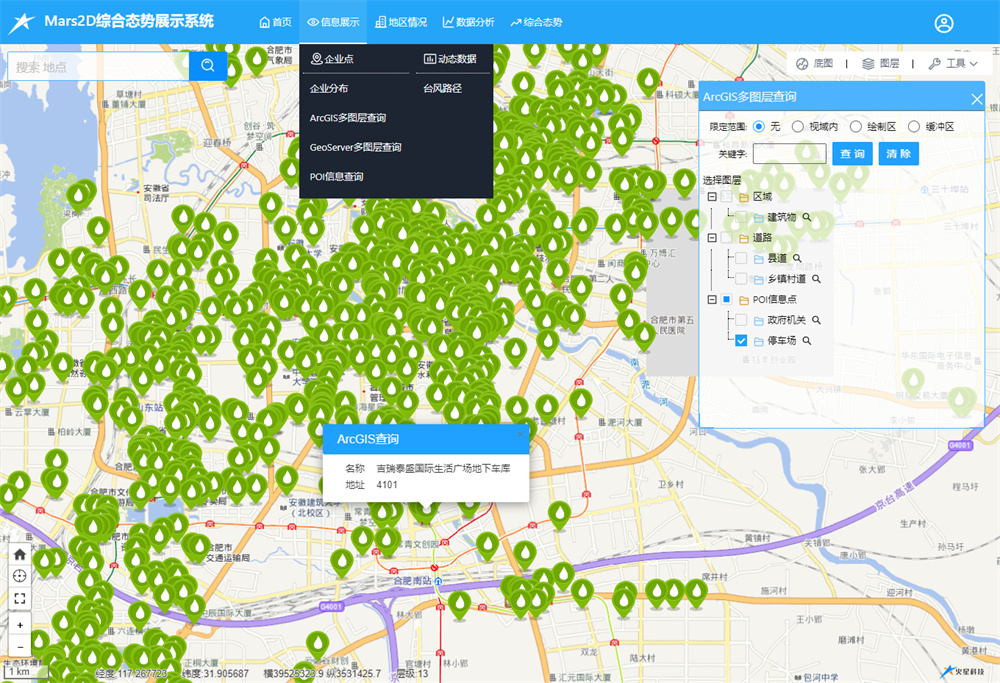Click the POI信息点 folder icon
The height and width of the screenshot is (683, 1000).
(744, 300)
